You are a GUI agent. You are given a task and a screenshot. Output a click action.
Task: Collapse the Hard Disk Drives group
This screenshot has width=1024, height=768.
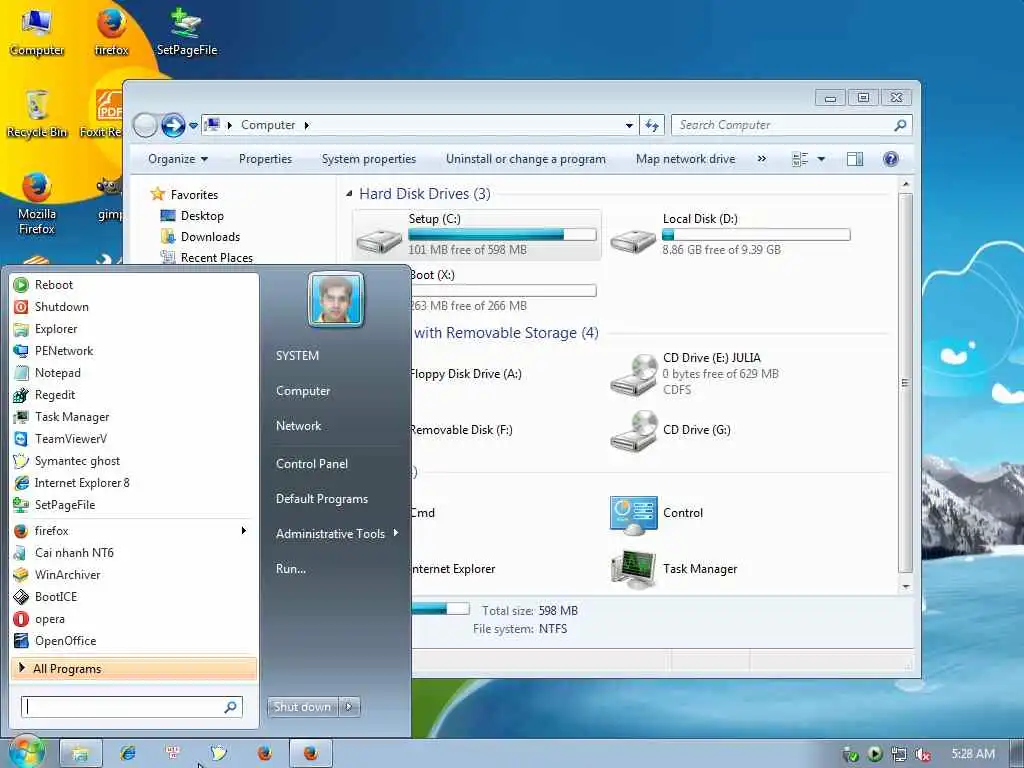349,194
